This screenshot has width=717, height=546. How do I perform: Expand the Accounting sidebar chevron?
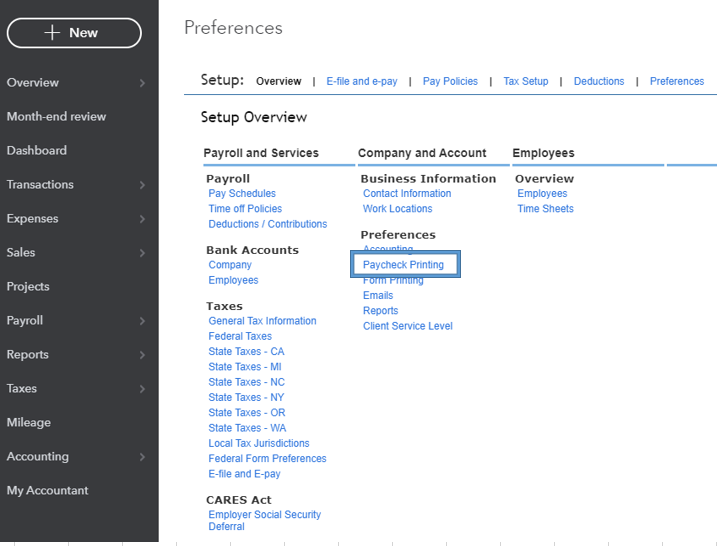pyautogui.click(x=143, y=457)
